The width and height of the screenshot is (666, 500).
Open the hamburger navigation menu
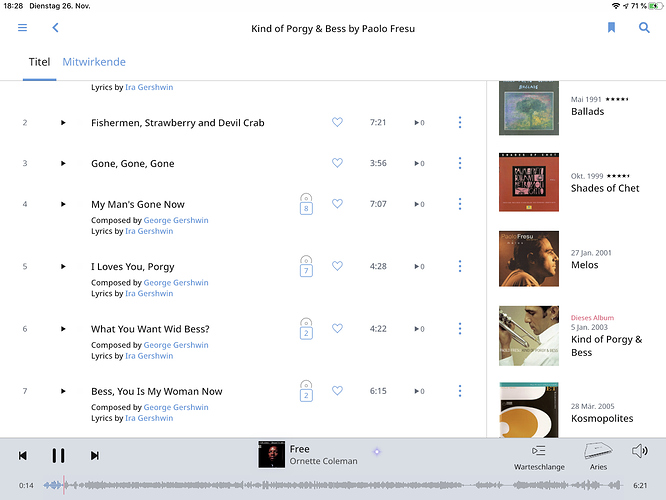pos(23,28)
